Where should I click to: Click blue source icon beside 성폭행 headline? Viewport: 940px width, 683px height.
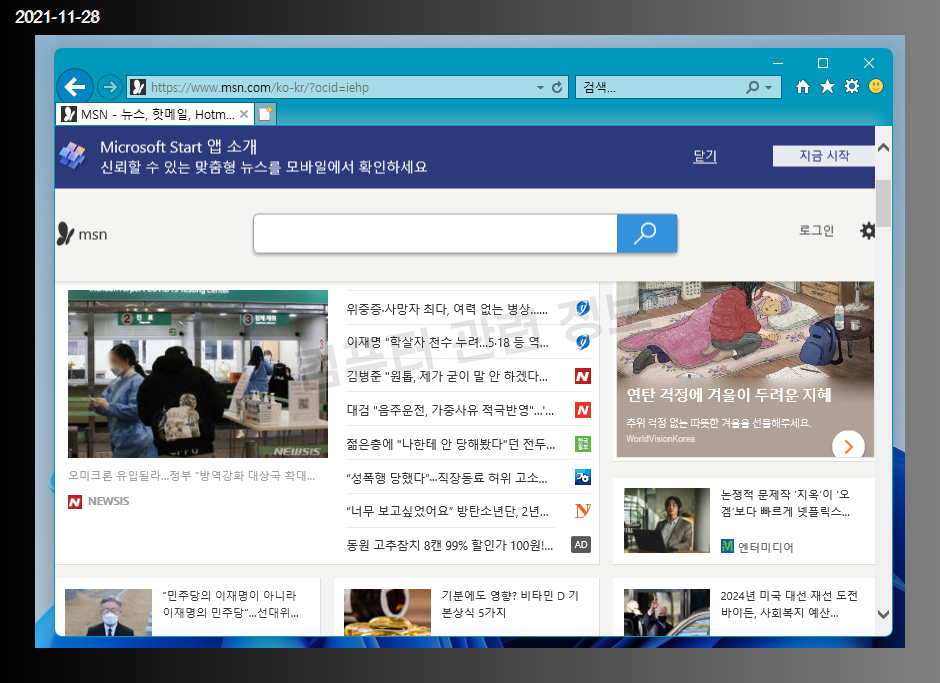(583, 477)
